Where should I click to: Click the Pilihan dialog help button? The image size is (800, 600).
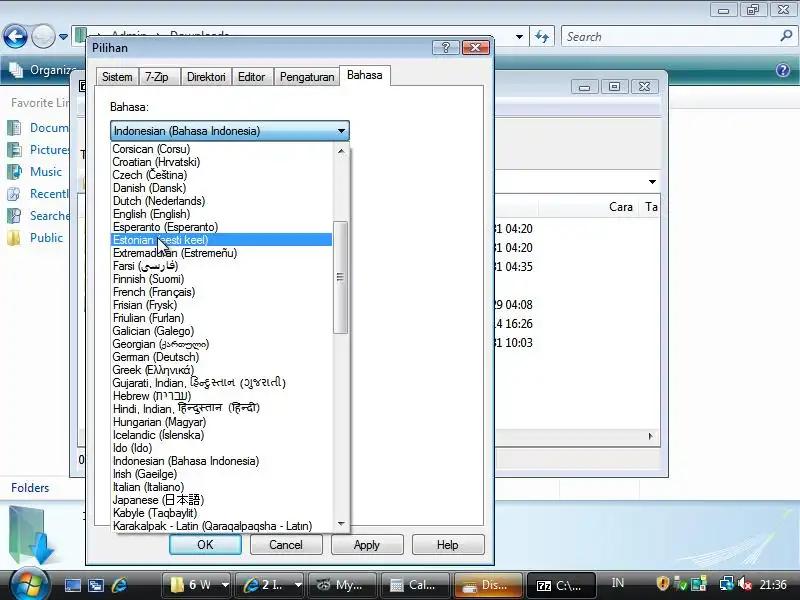pos(445,47)
